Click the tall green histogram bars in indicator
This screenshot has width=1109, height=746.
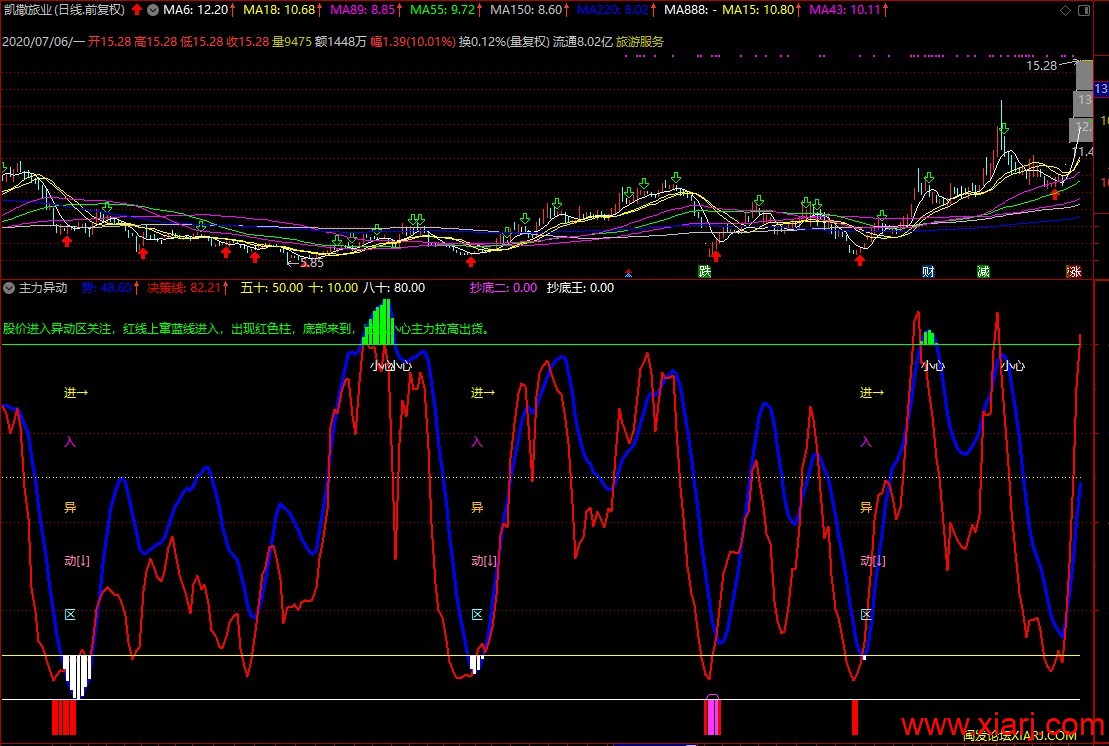point(378,322)
